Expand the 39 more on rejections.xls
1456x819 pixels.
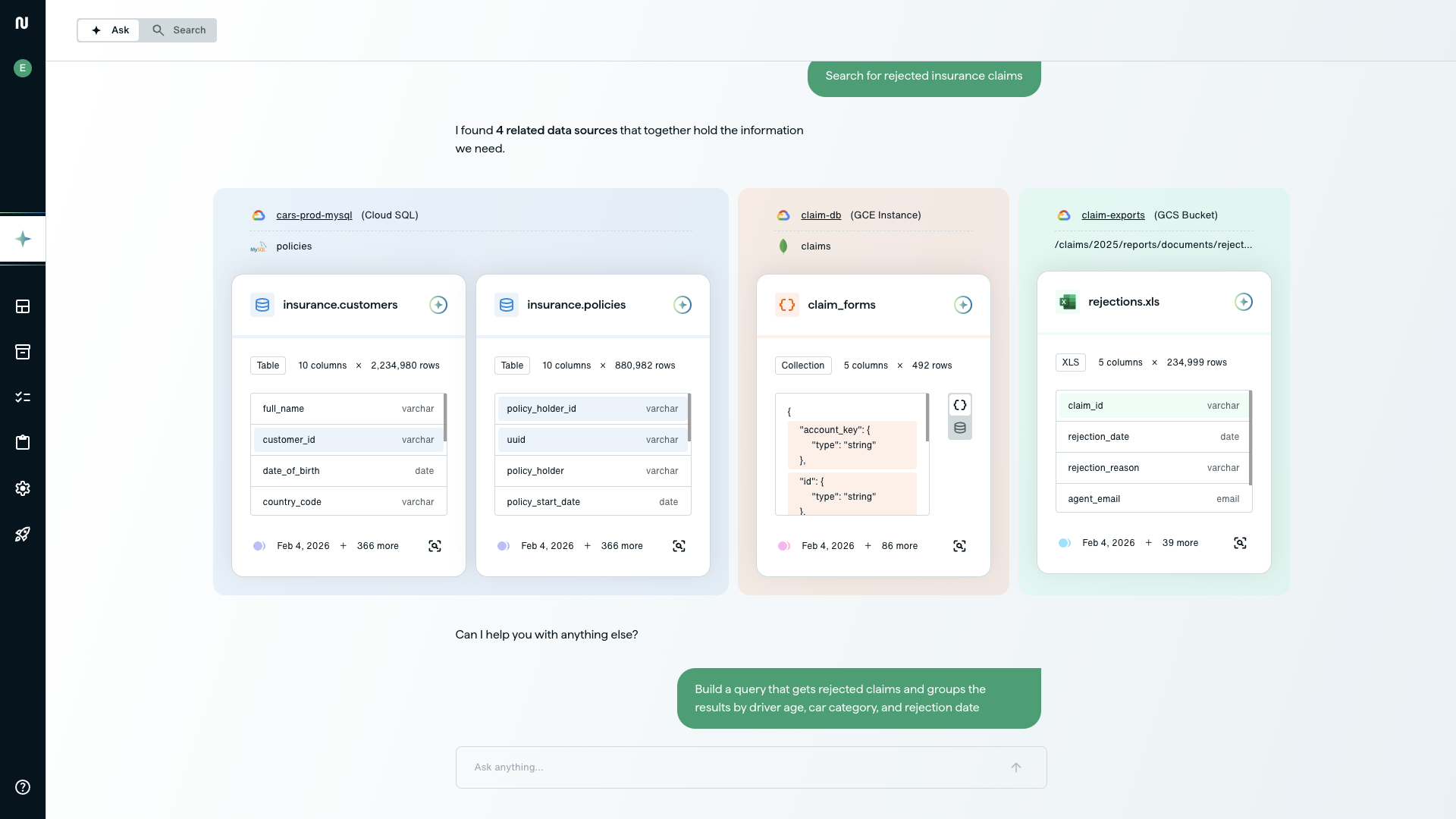click(1179, 543)
